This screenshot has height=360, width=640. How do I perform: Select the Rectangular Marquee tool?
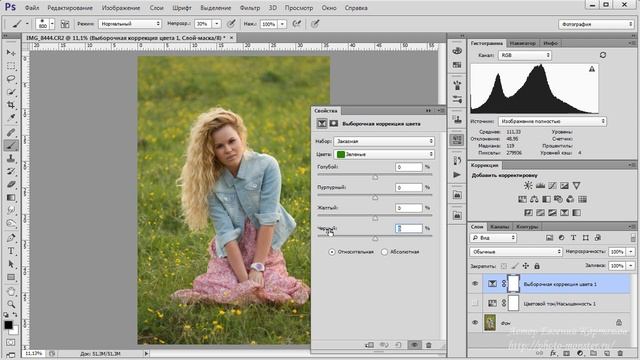coord(11,66)
